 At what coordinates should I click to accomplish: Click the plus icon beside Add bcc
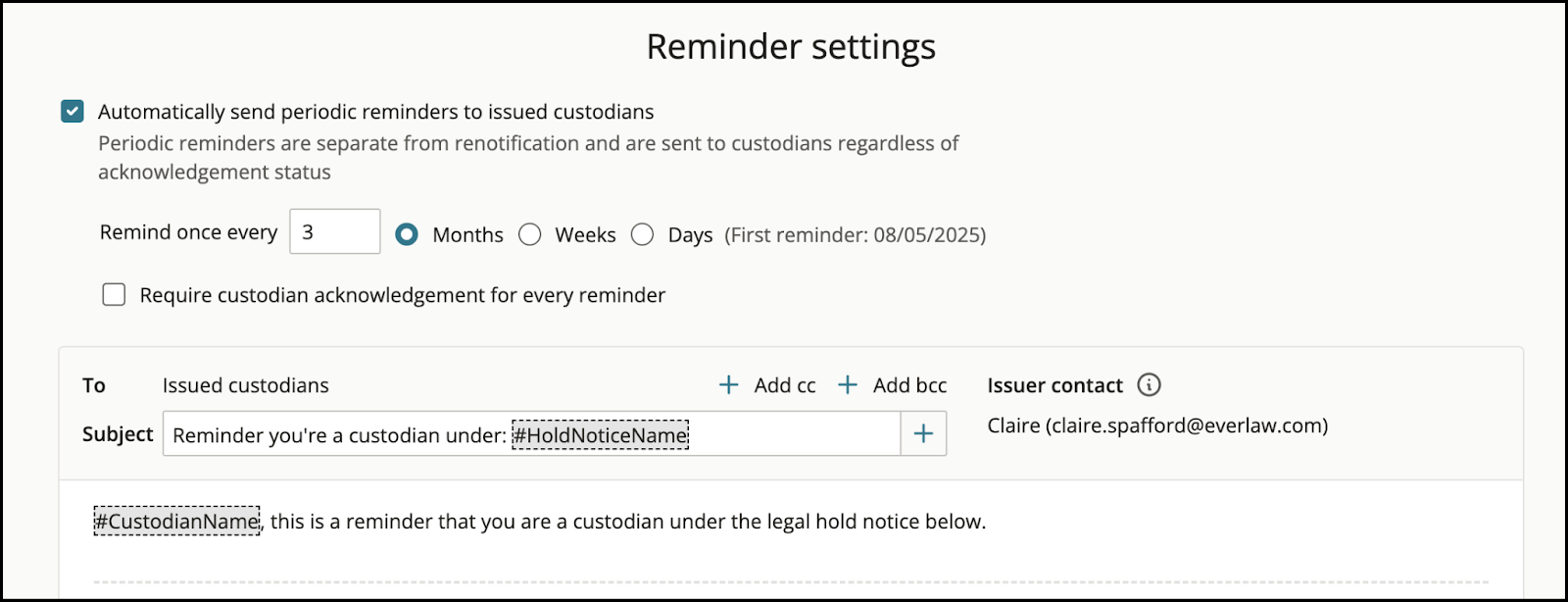pos(848,385)
